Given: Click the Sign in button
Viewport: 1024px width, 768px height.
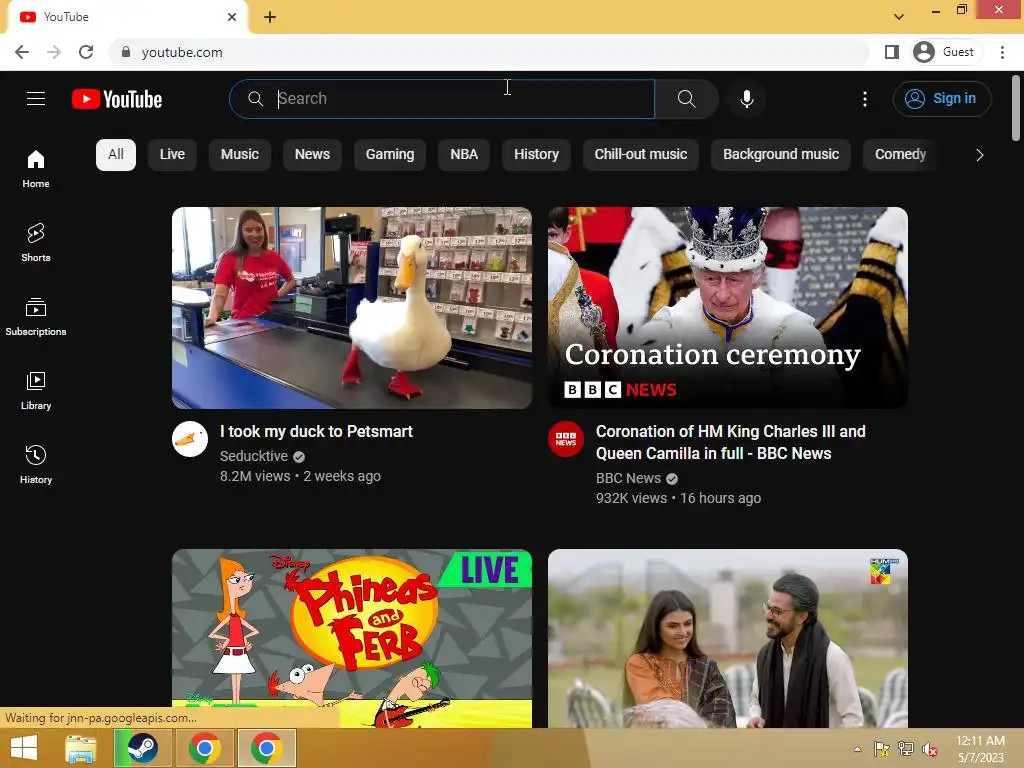Looking at the screenshot, I should [942, 99].
